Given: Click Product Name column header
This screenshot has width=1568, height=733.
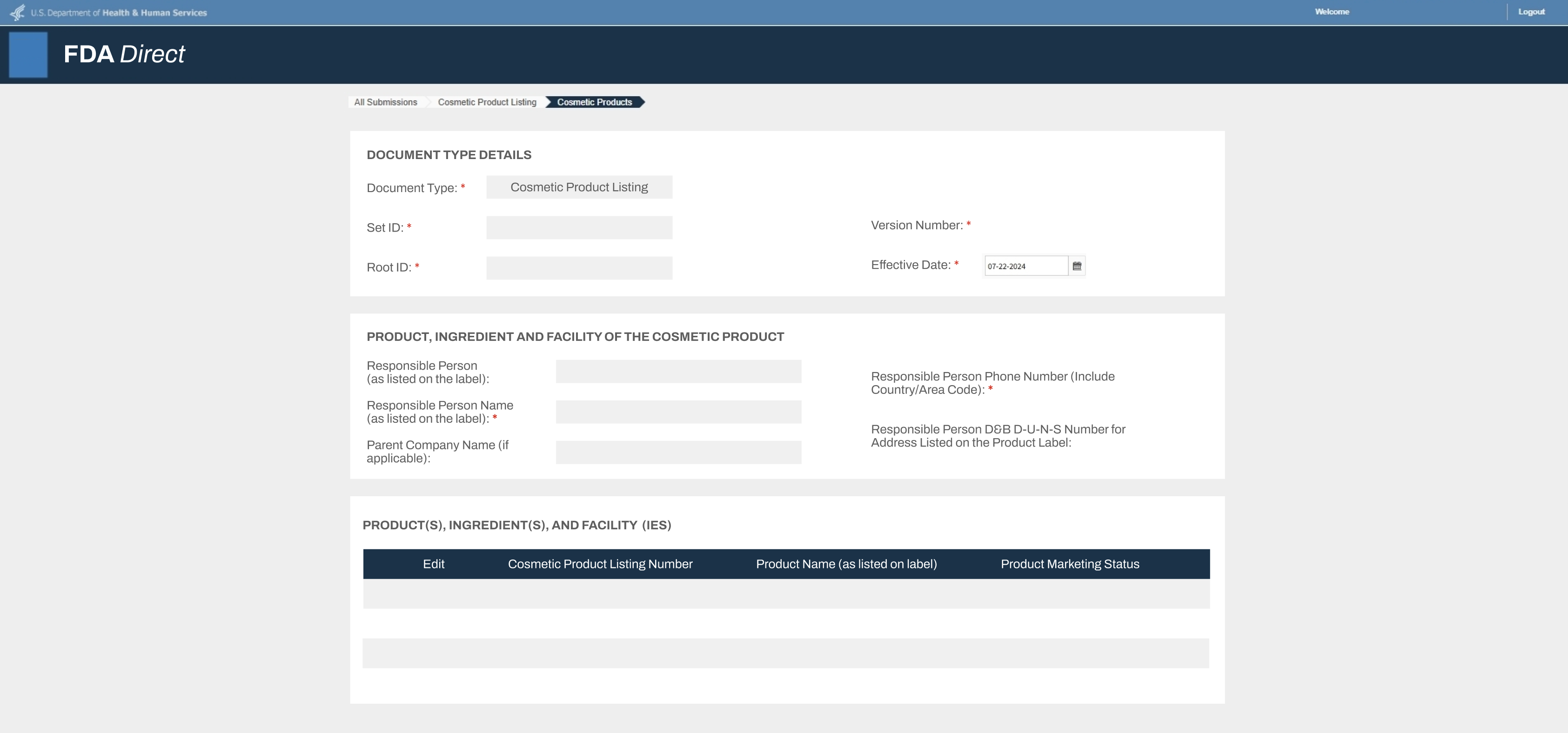Looking at the screenshot, I should (x=846, y=564).
